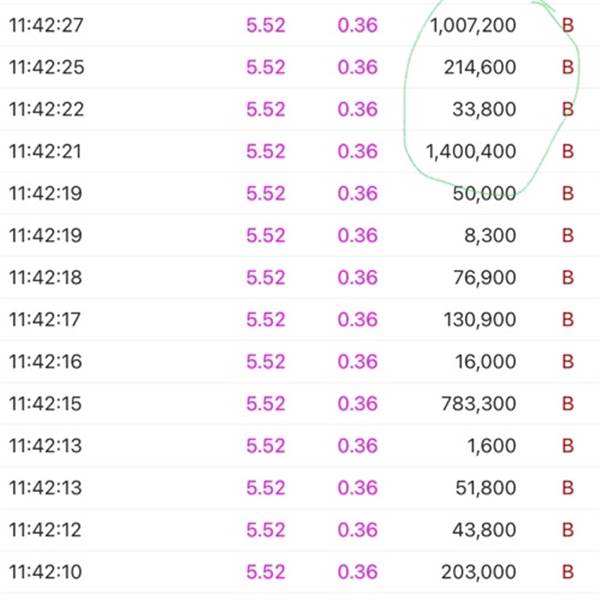Select the 214,600 volume trade
Image resolution: width=600 pixels, height=600 pixels.
[480, 67]
